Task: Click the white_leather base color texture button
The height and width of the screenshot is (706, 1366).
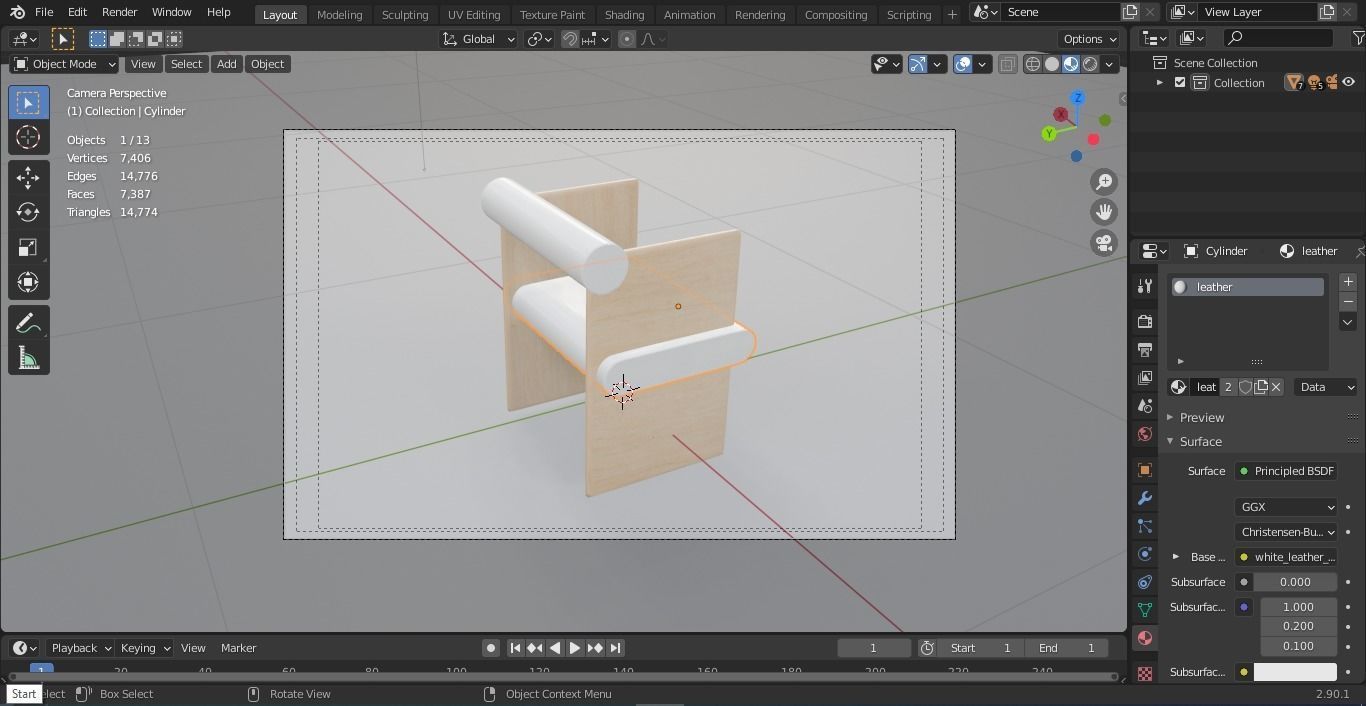Action: (1286, 557)
